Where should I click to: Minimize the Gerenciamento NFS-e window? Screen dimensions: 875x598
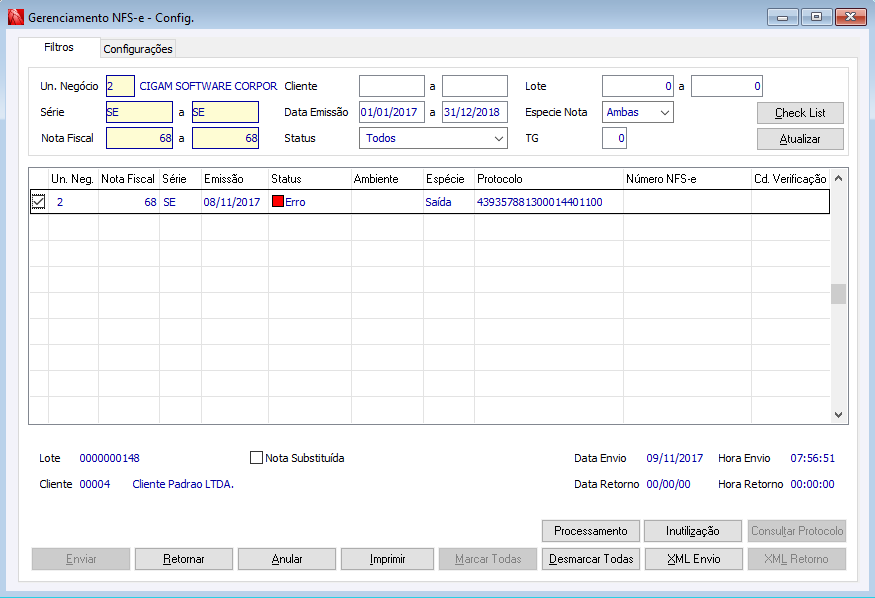[783, 17]
